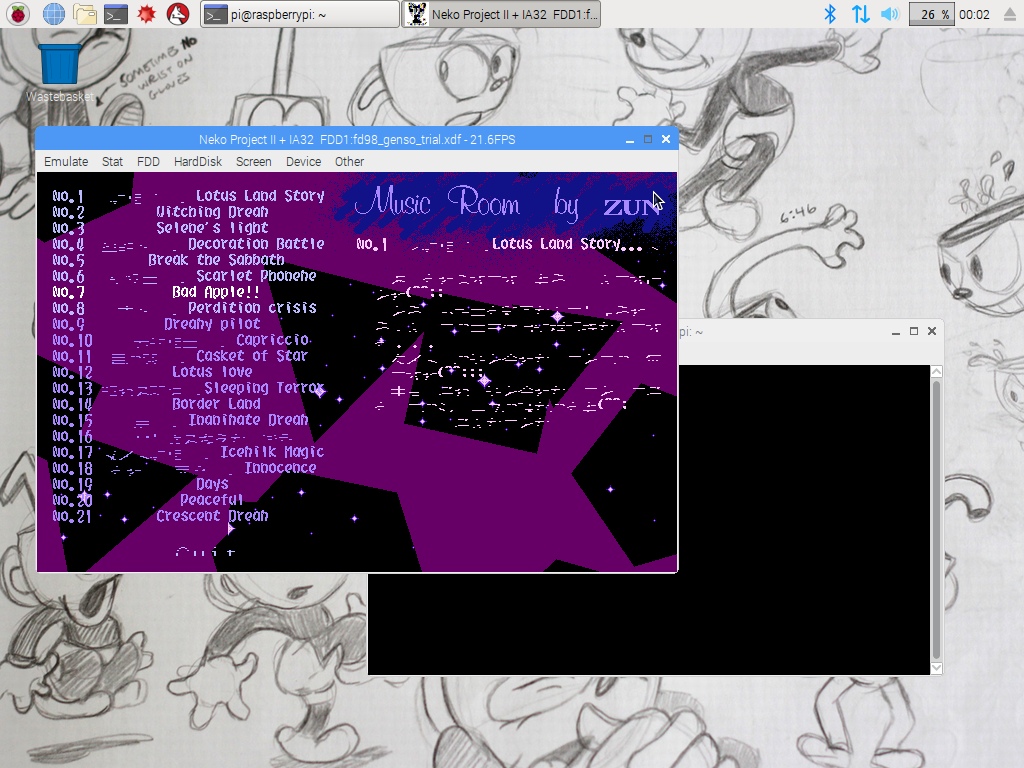Open the Device menu
This screenshot has width=1024, height=768.
pyautogui.click(x=303, y=161)
